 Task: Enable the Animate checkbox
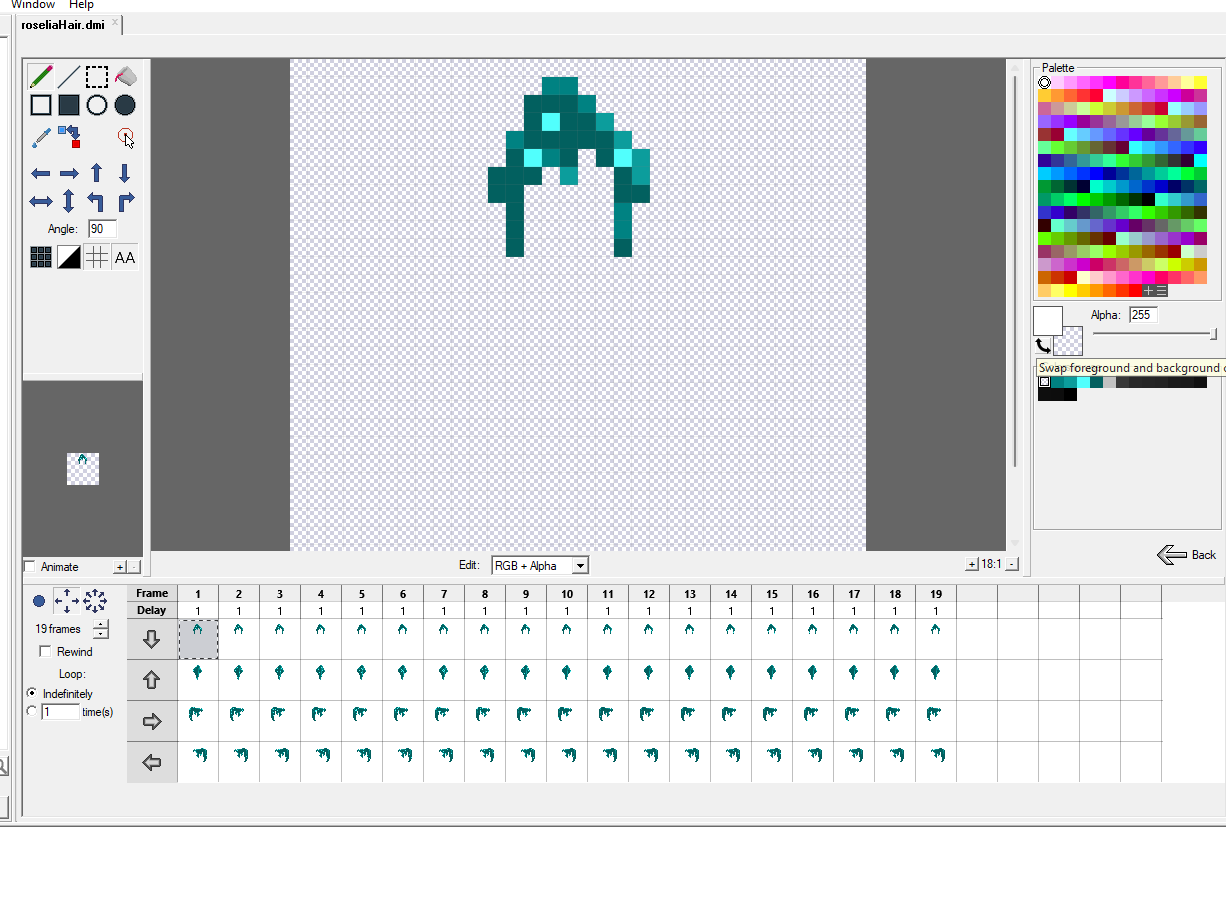(29, 567)
